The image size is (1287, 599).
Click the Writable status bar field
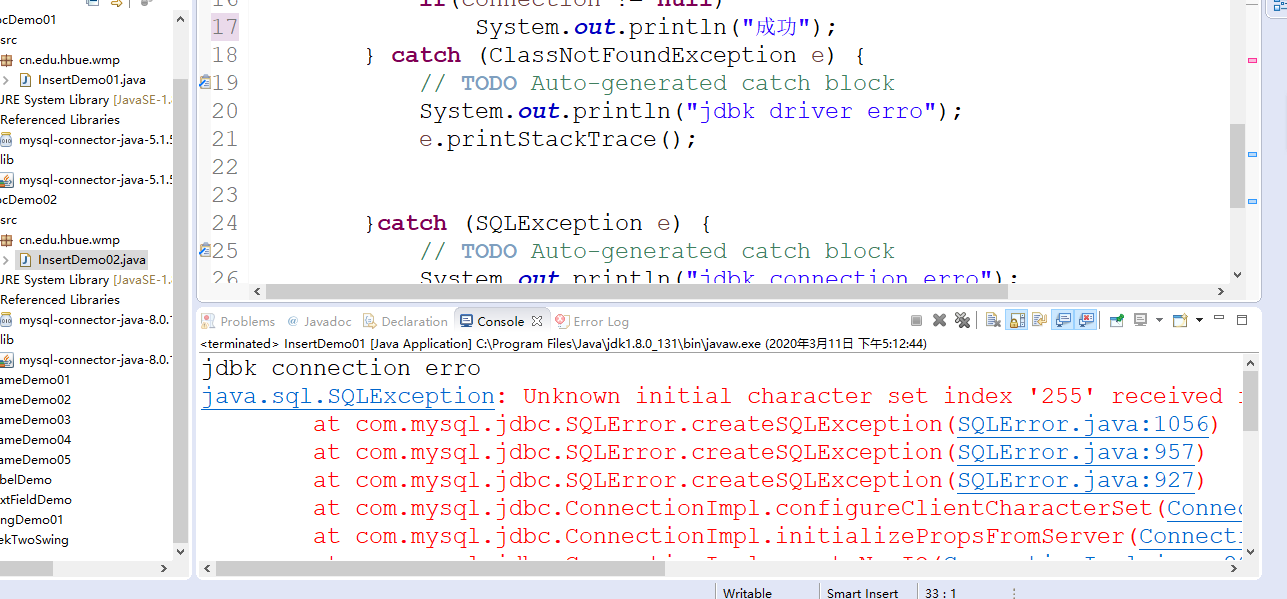click(x=747, y=593)
